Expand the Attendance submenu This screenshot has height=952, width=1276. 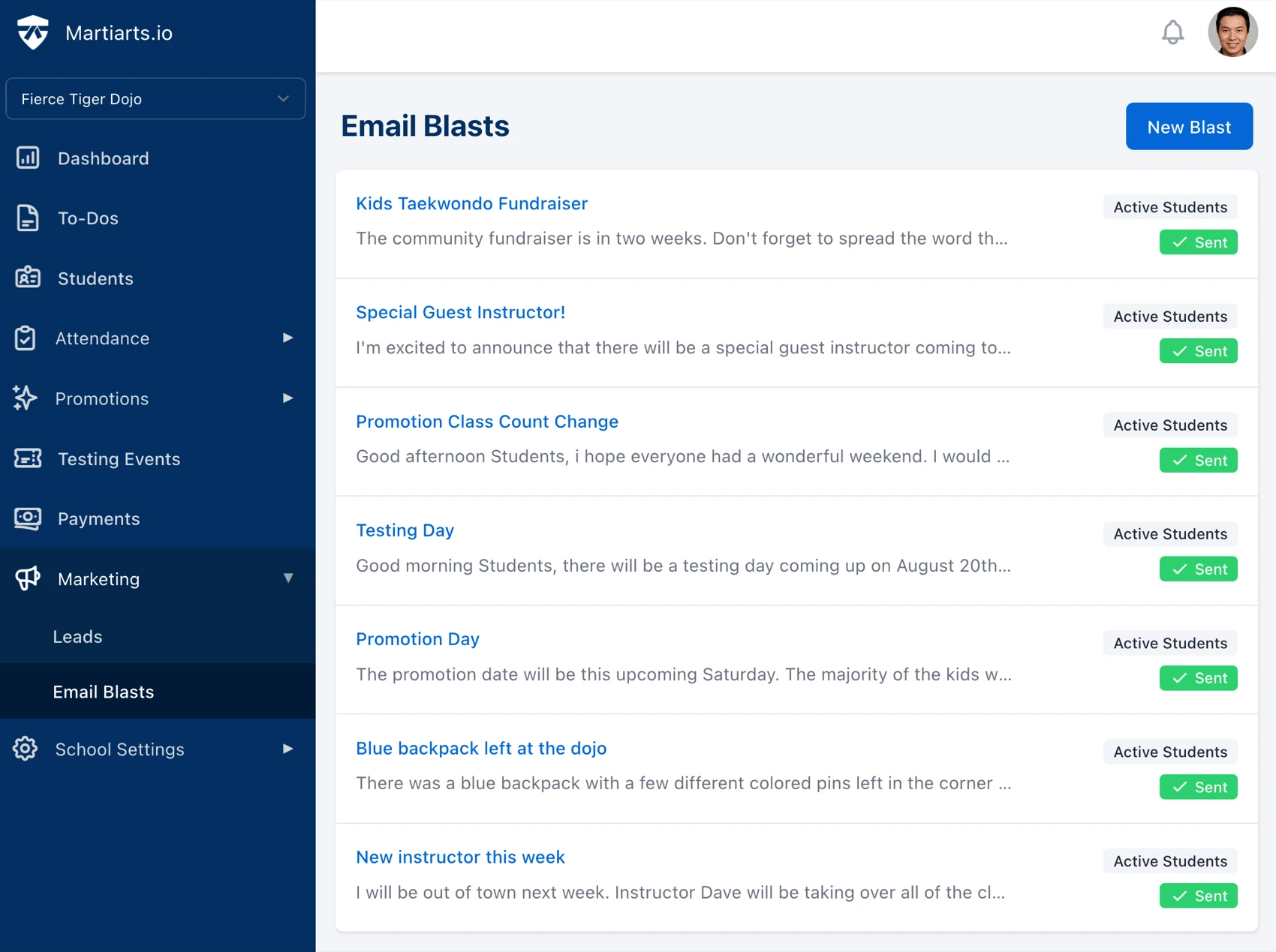[x=287, y=338]
